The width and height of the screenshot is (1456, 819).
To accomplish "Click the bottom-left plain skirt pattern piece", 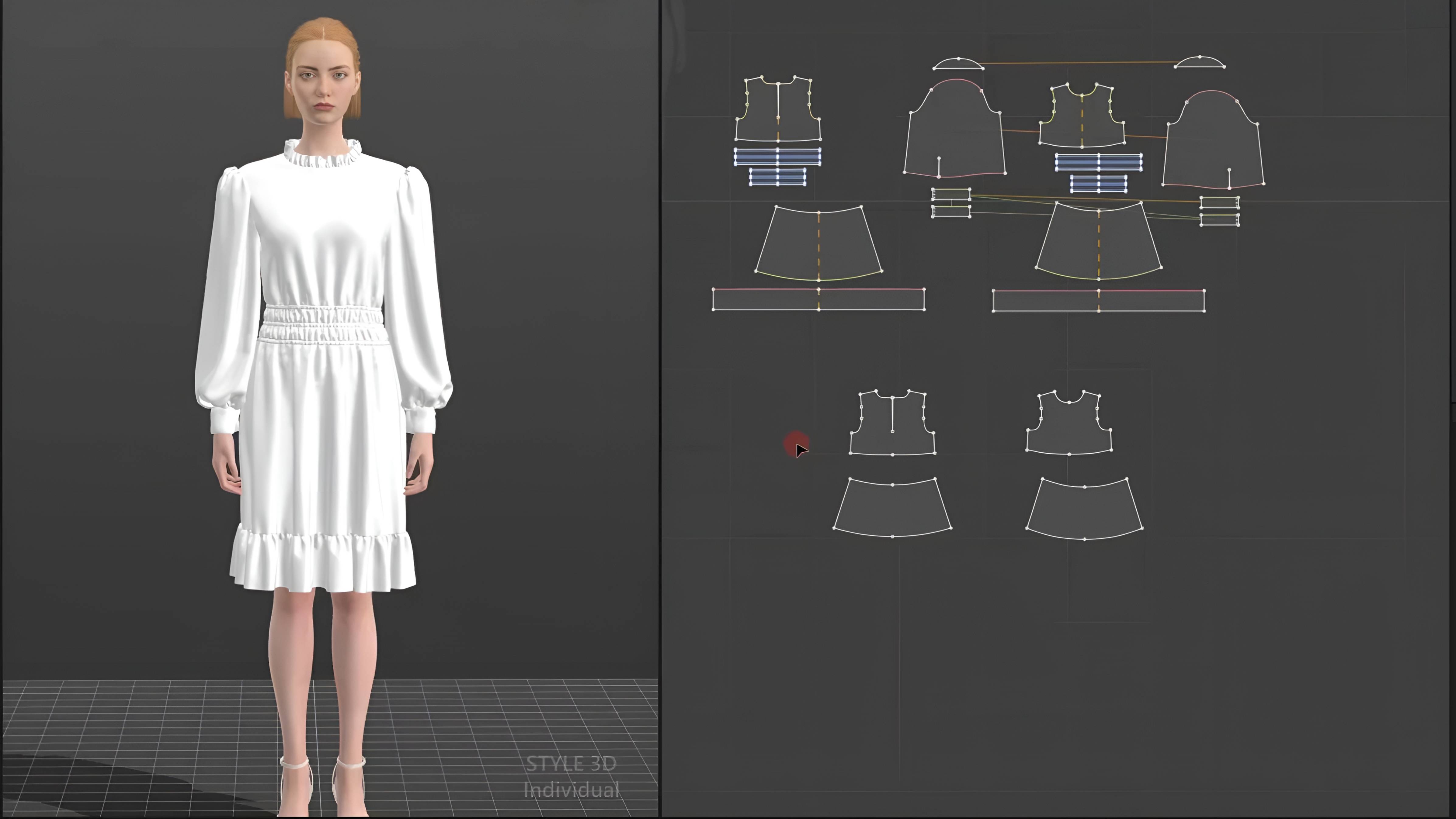I will 892,508.
